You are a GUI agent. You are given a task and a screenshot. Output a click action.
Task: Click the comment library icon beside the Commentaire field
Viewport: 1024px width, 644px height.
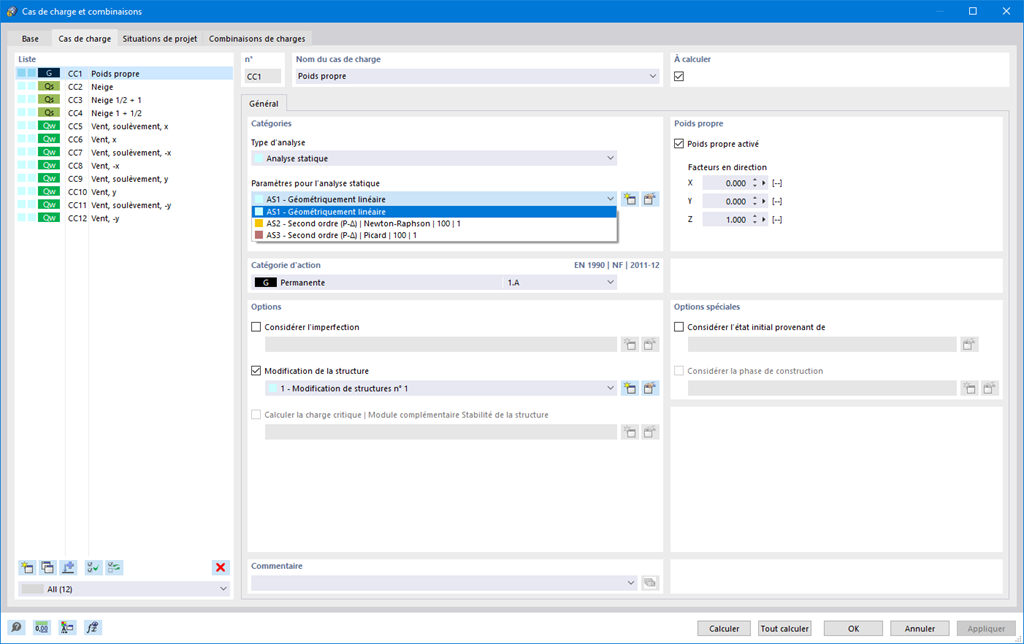pos(650,583)
